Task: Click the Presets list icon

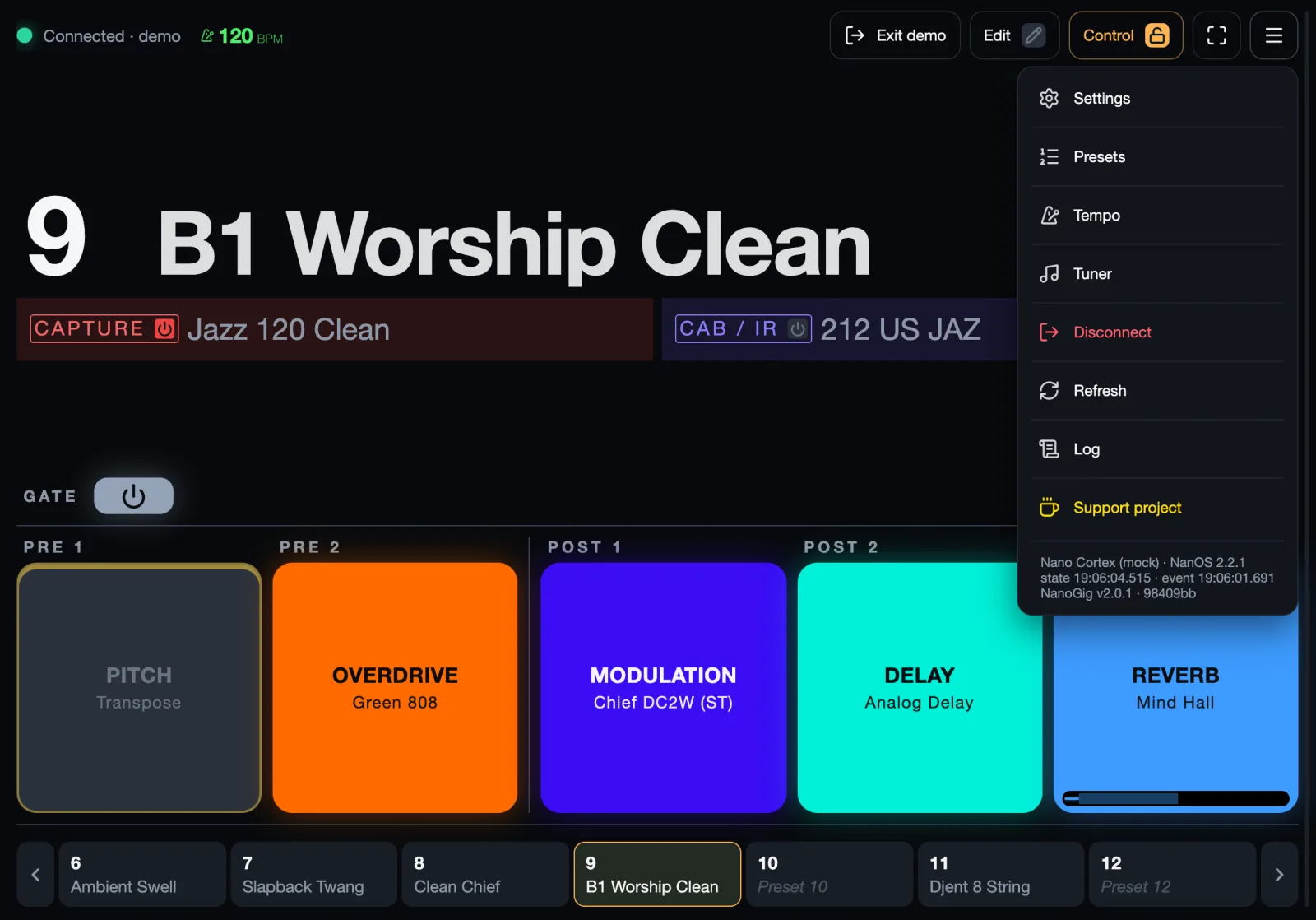Action: [1049, 156]
